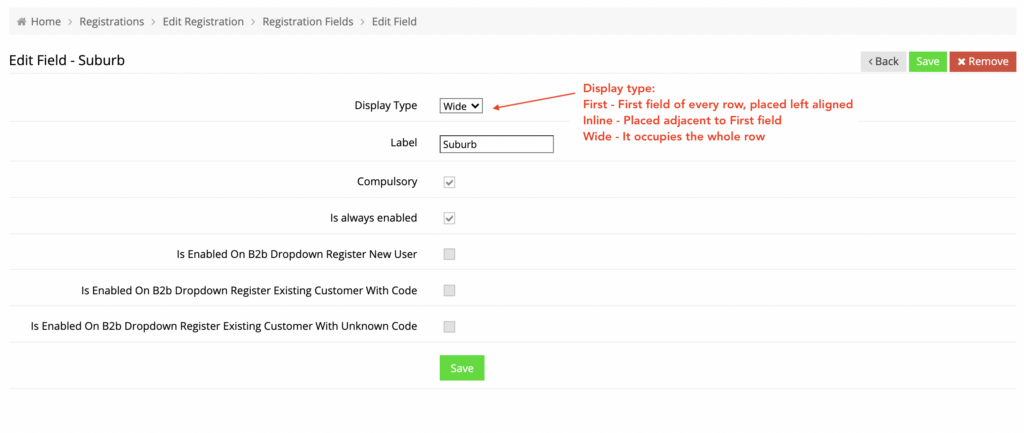Screen dimensions: 1024x433
Task: Click the Wide dropdown arrow
Action: click(x=474, y=105)
